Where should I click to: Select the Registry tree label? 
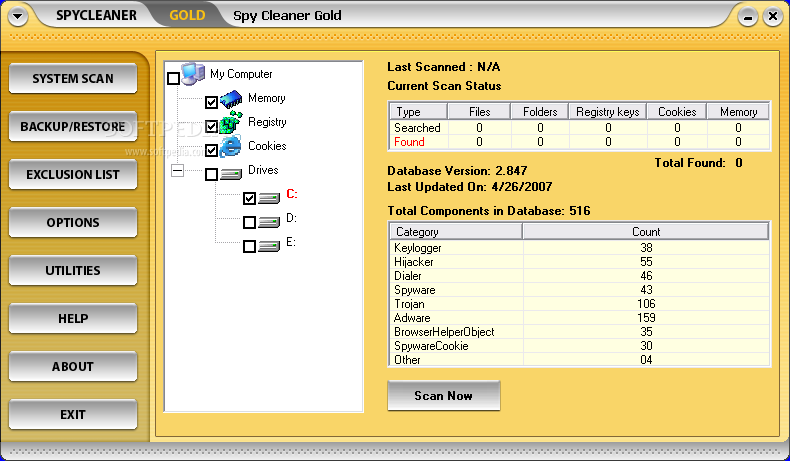267,122
